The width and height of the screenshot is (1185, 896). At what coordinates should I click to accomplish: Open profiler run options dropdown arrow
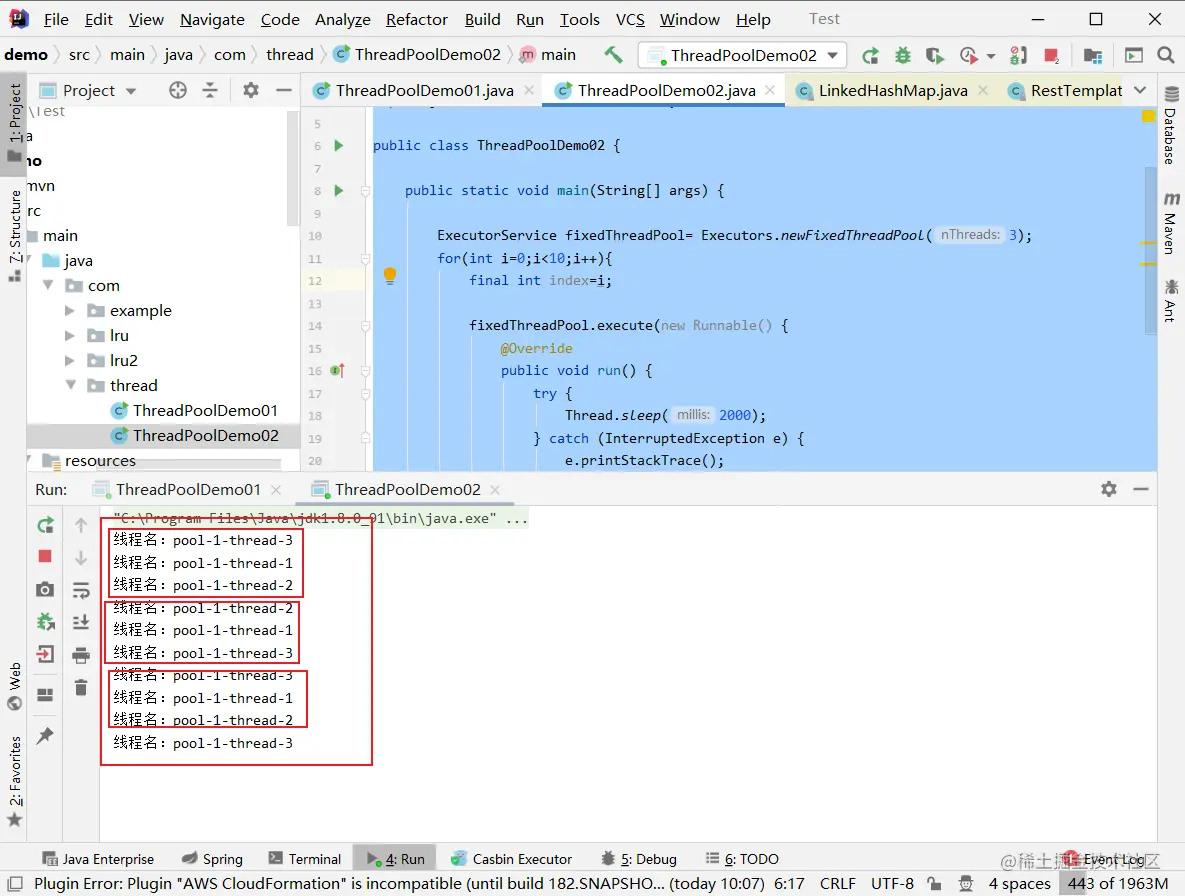(991, 56)
